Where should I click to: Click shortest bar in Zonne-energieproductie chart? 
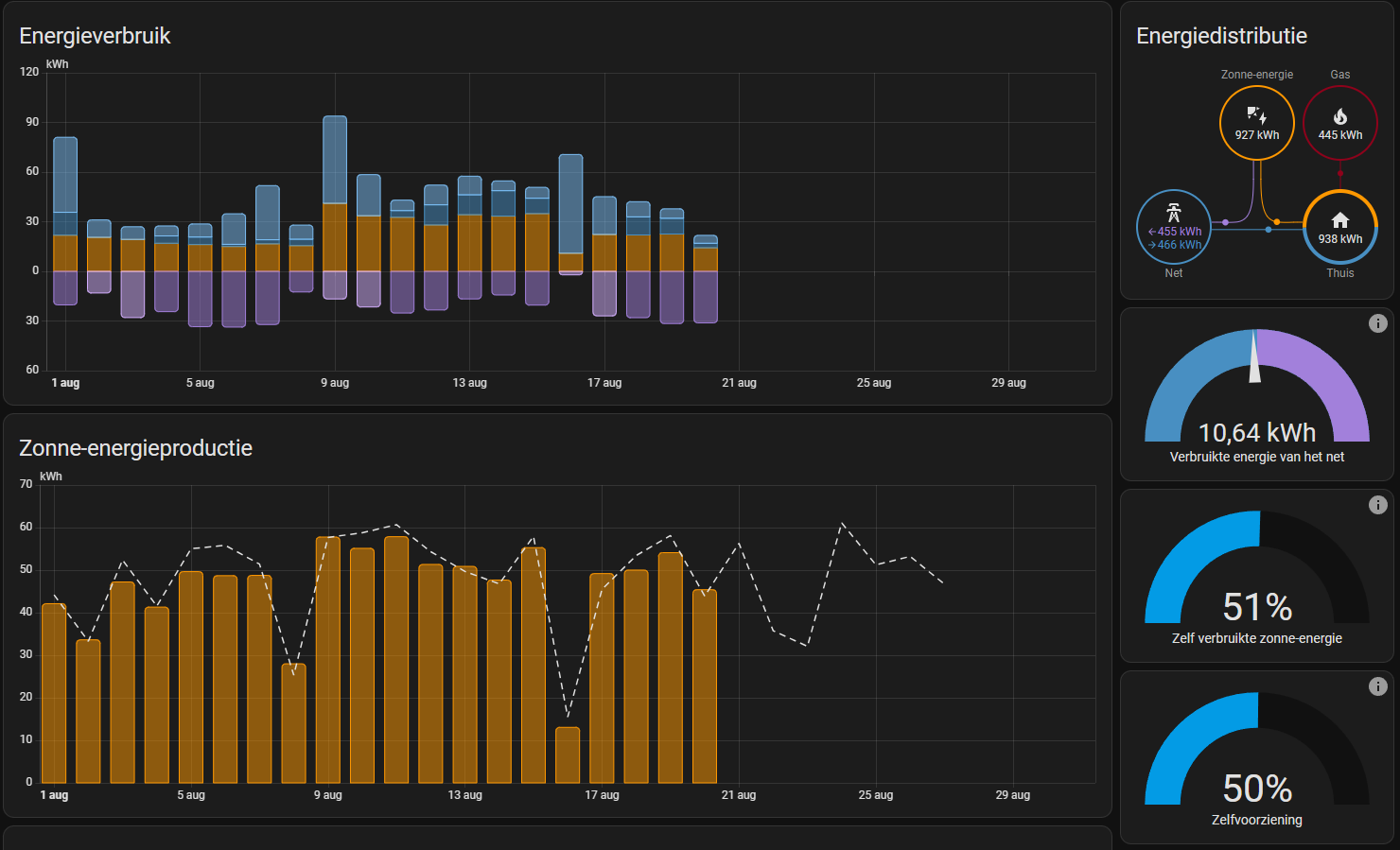(568, 755)
